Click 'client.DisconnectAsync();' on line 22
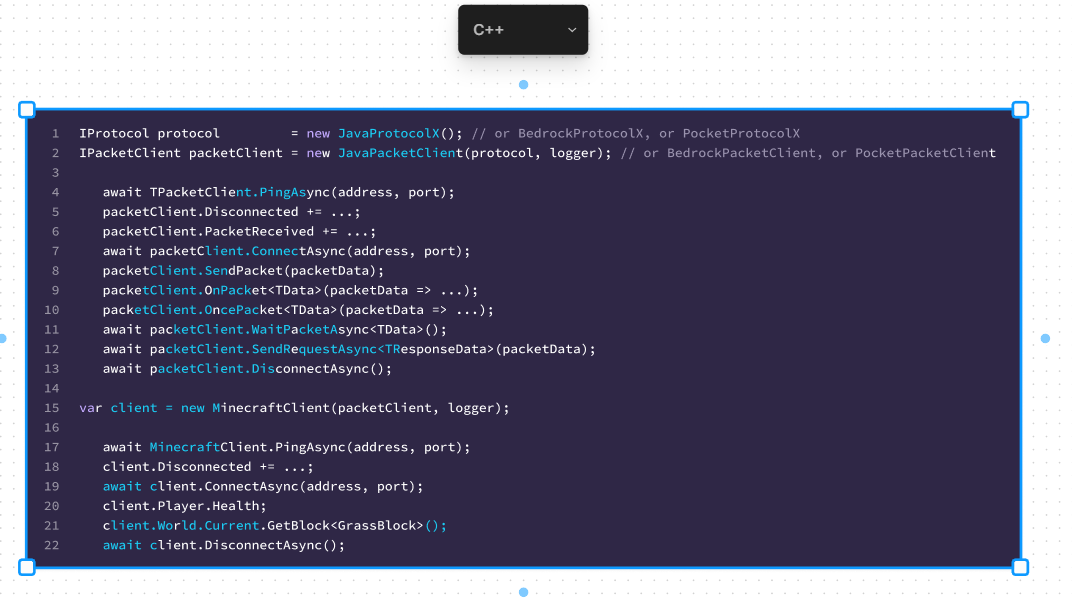The image size is (1072, 601). click(247, 546)
